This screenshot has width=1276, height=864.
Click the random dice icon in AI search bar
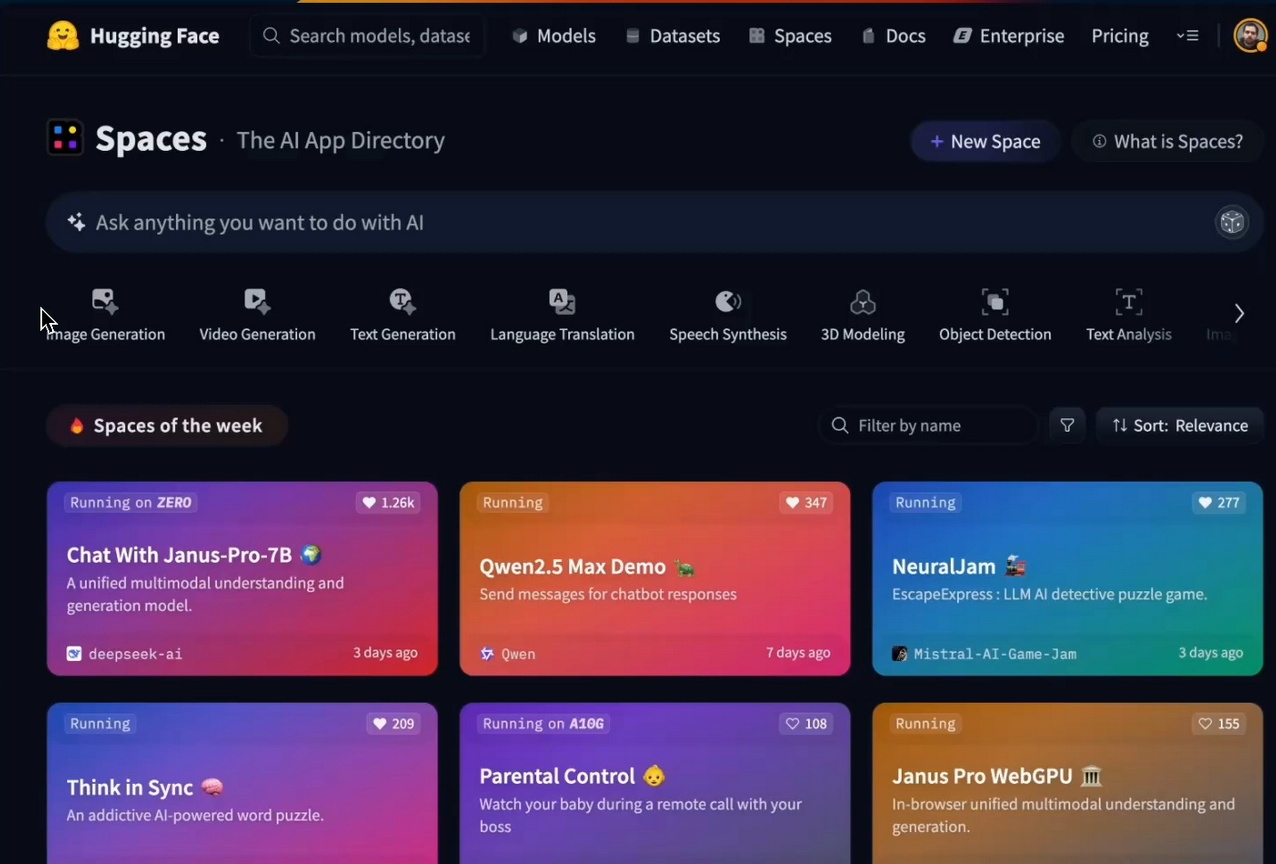[x=1231, y=222]
